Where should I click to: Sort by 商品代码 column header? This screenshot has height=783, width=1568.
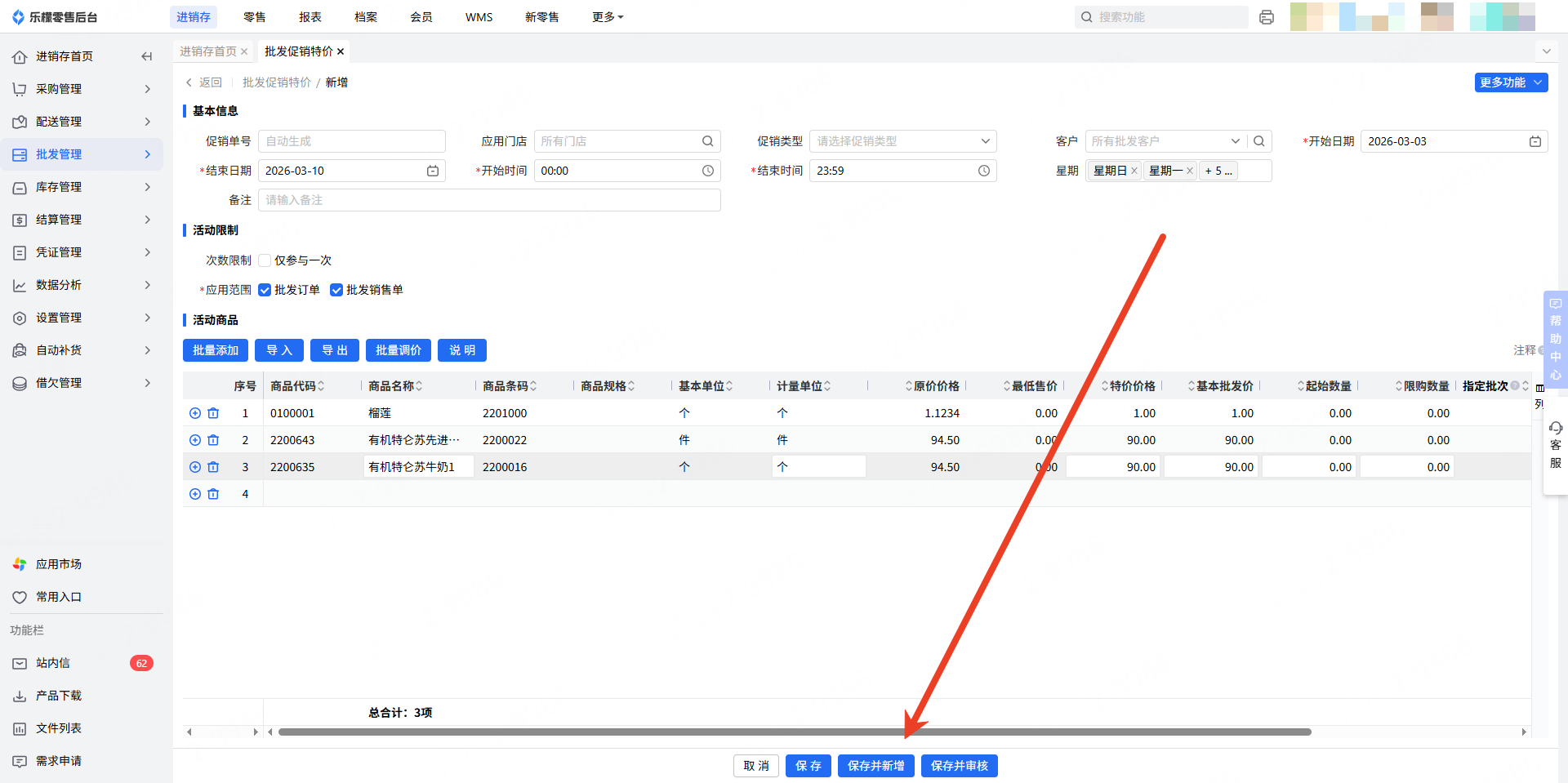(297, 386)
